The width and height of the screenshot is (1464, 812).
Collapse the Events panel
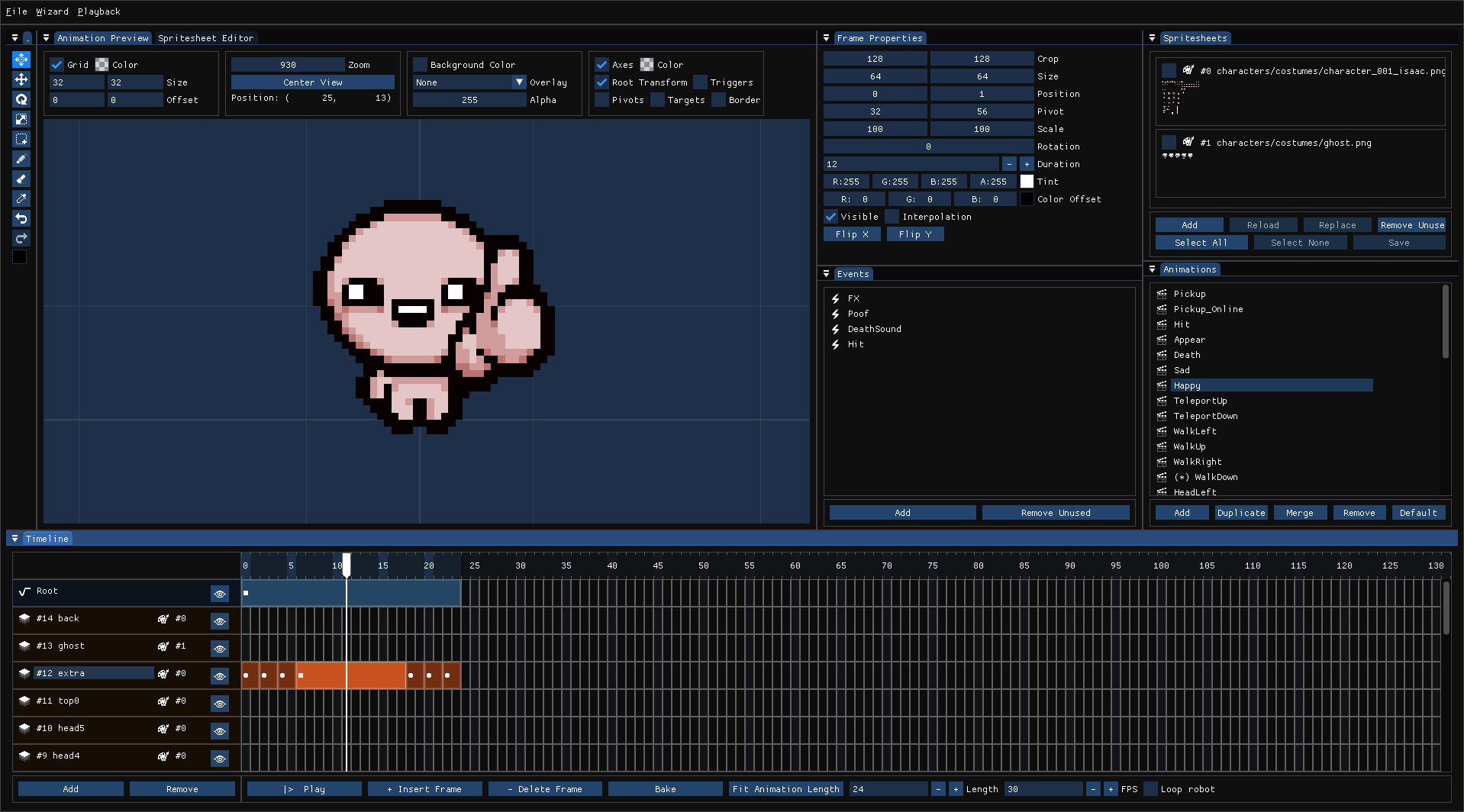point(826,274)
